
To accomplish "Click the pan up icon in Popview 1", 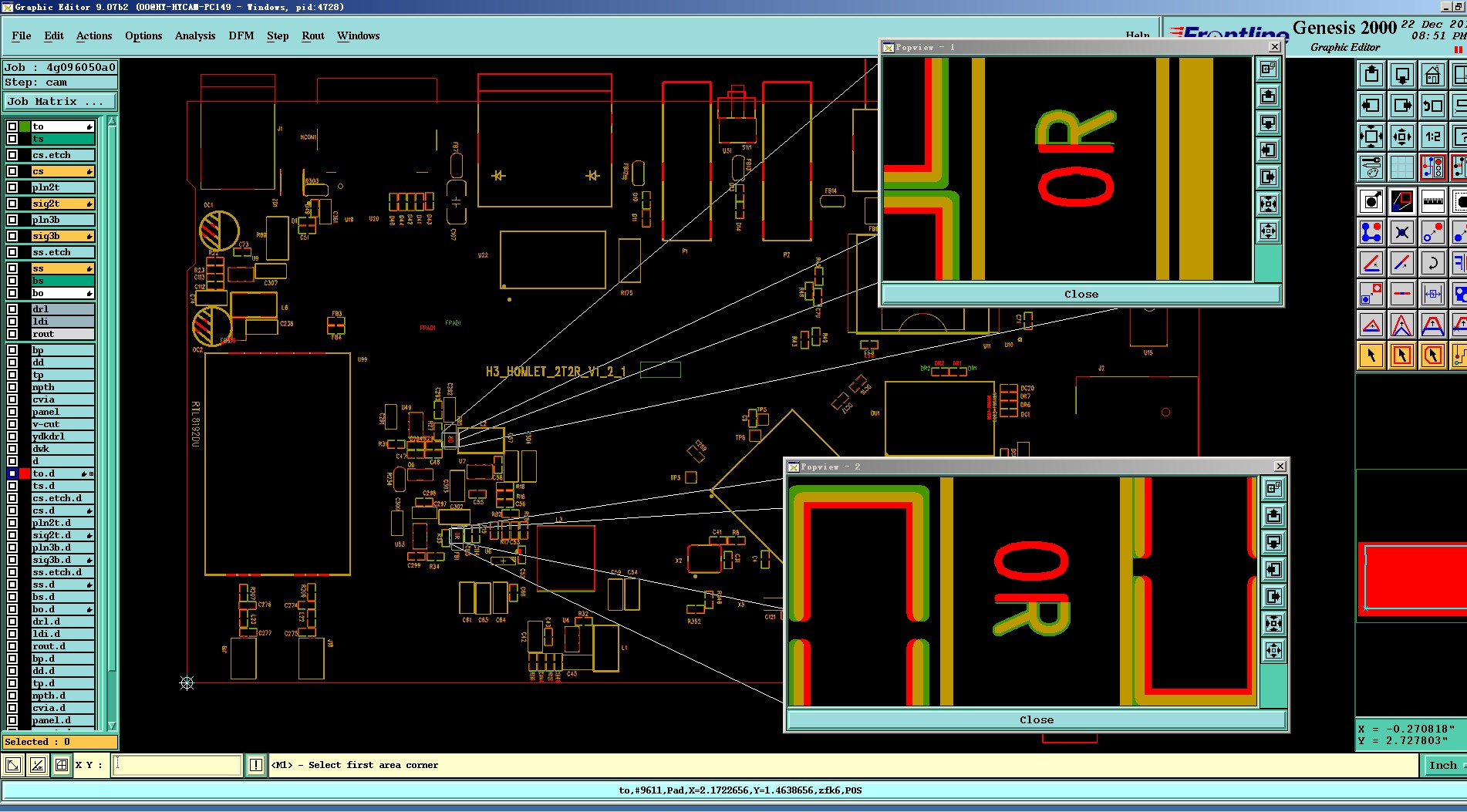I will [1269, 96].
